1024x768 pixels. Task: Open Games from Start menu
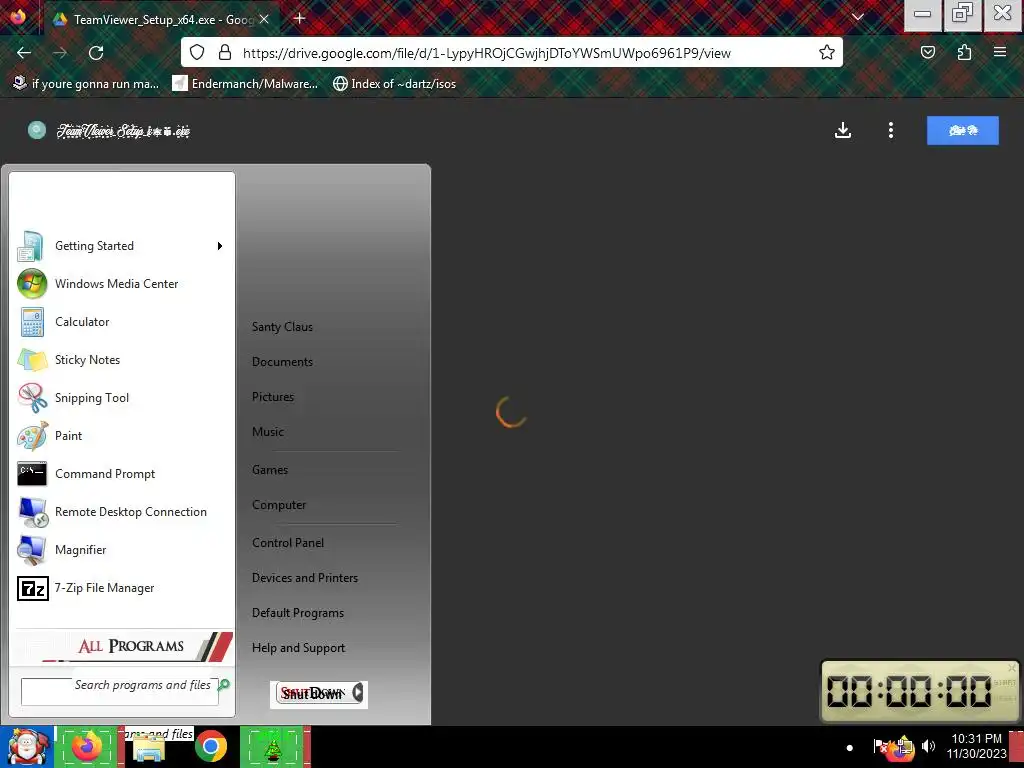270,470
